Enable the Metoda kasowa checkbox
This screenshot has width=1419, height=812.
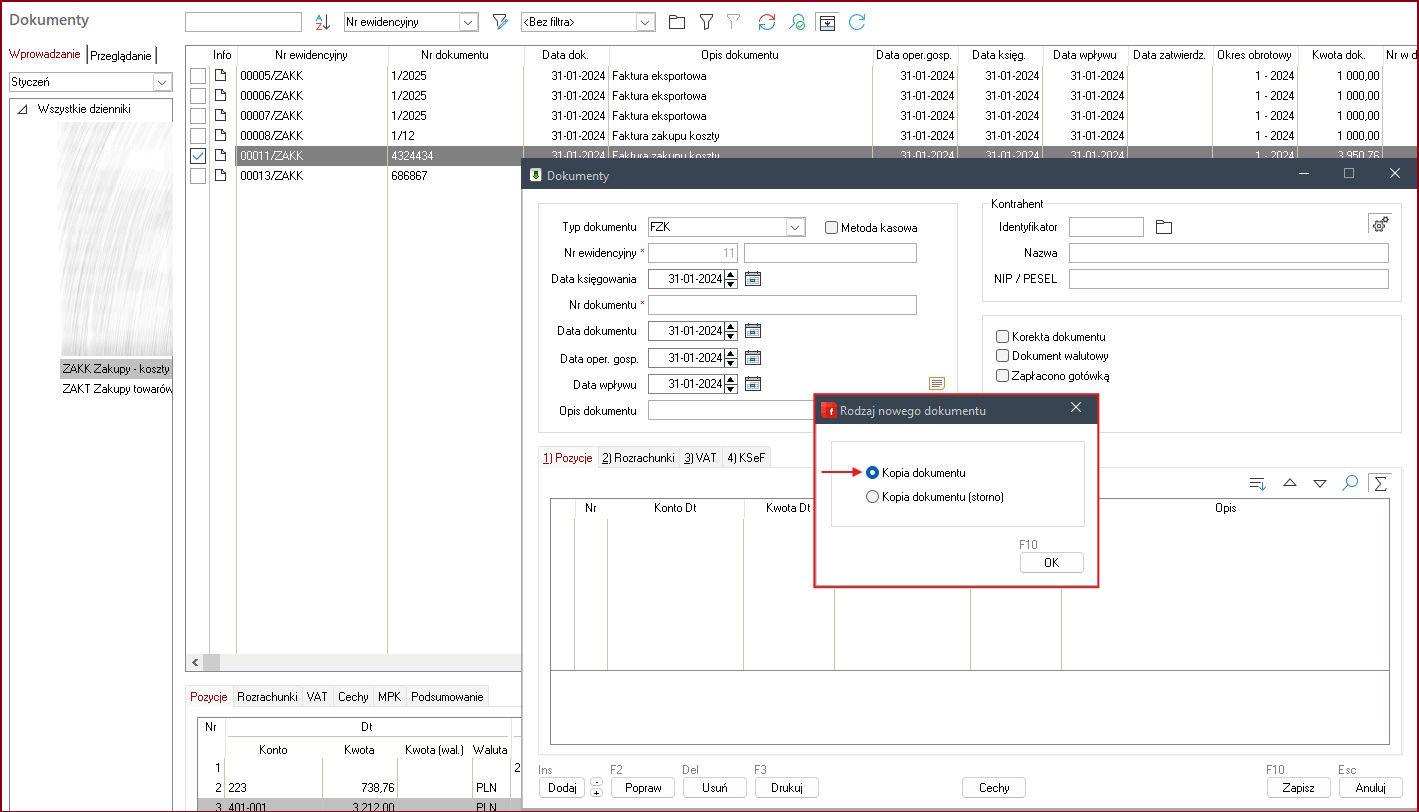point(831,228)
